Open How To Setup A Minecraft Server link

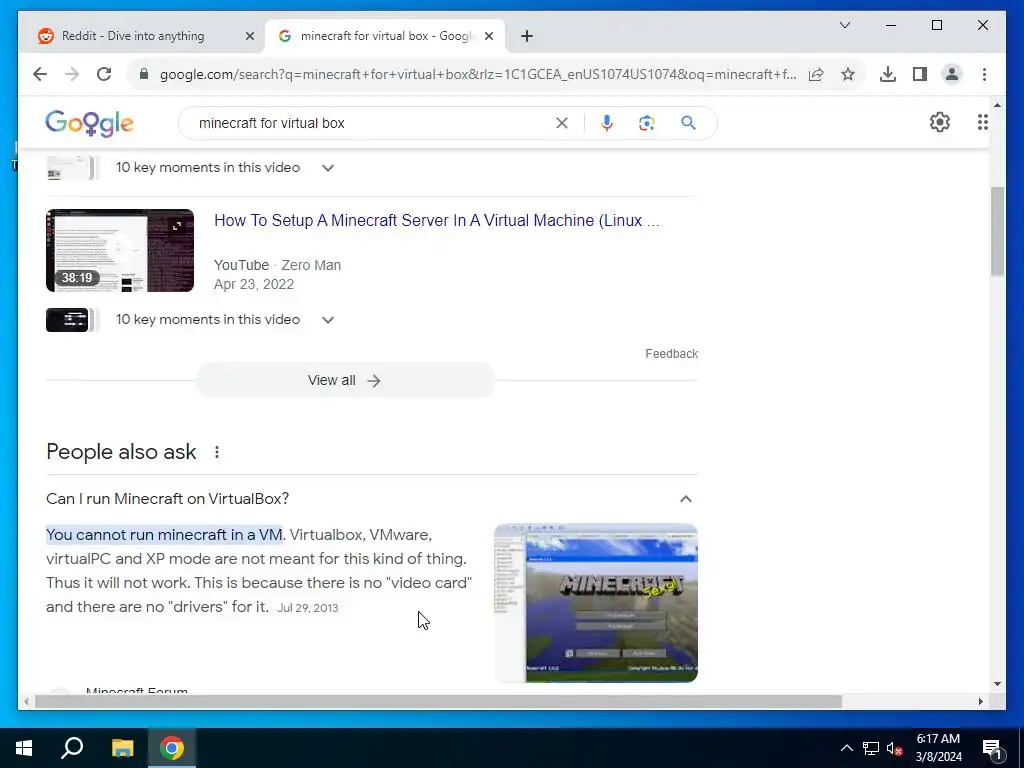[437, 221]
